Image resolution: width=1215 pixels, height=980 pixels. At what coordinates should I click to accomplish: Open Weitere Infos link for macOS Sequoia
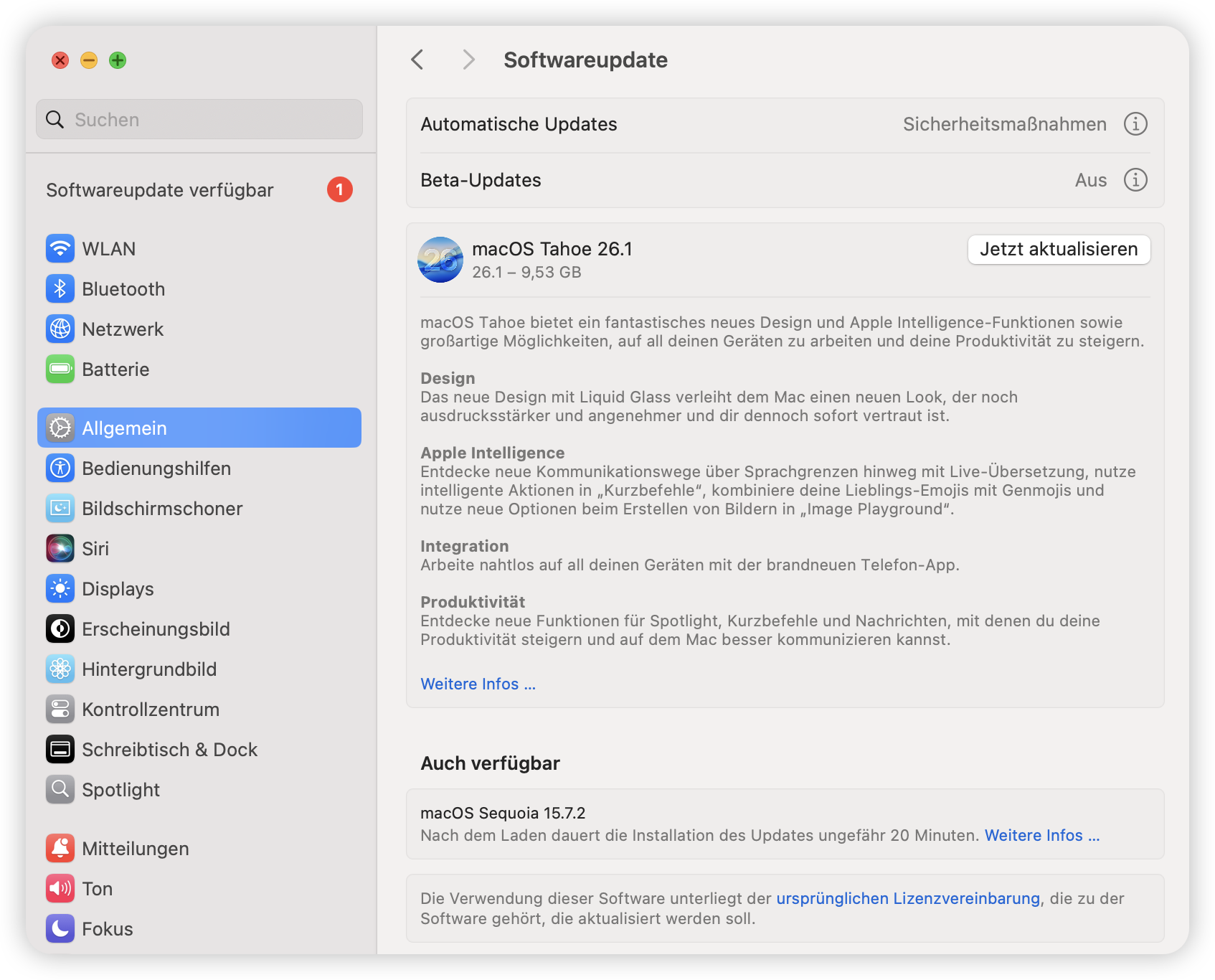coord(1042,836)
